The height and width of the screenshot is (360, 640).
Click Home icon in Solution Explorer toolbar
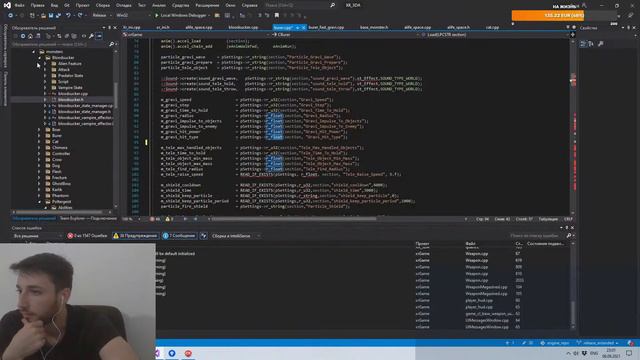pyautogui.click(x=30, y=36)
